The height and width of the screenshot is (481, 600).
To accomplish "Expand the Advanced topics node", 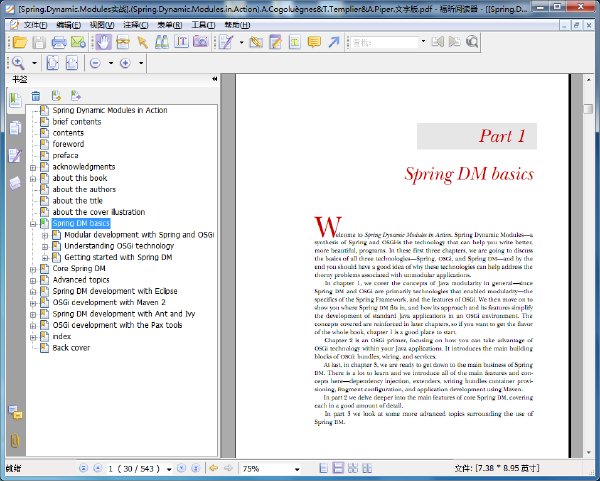I will point(33,280).
